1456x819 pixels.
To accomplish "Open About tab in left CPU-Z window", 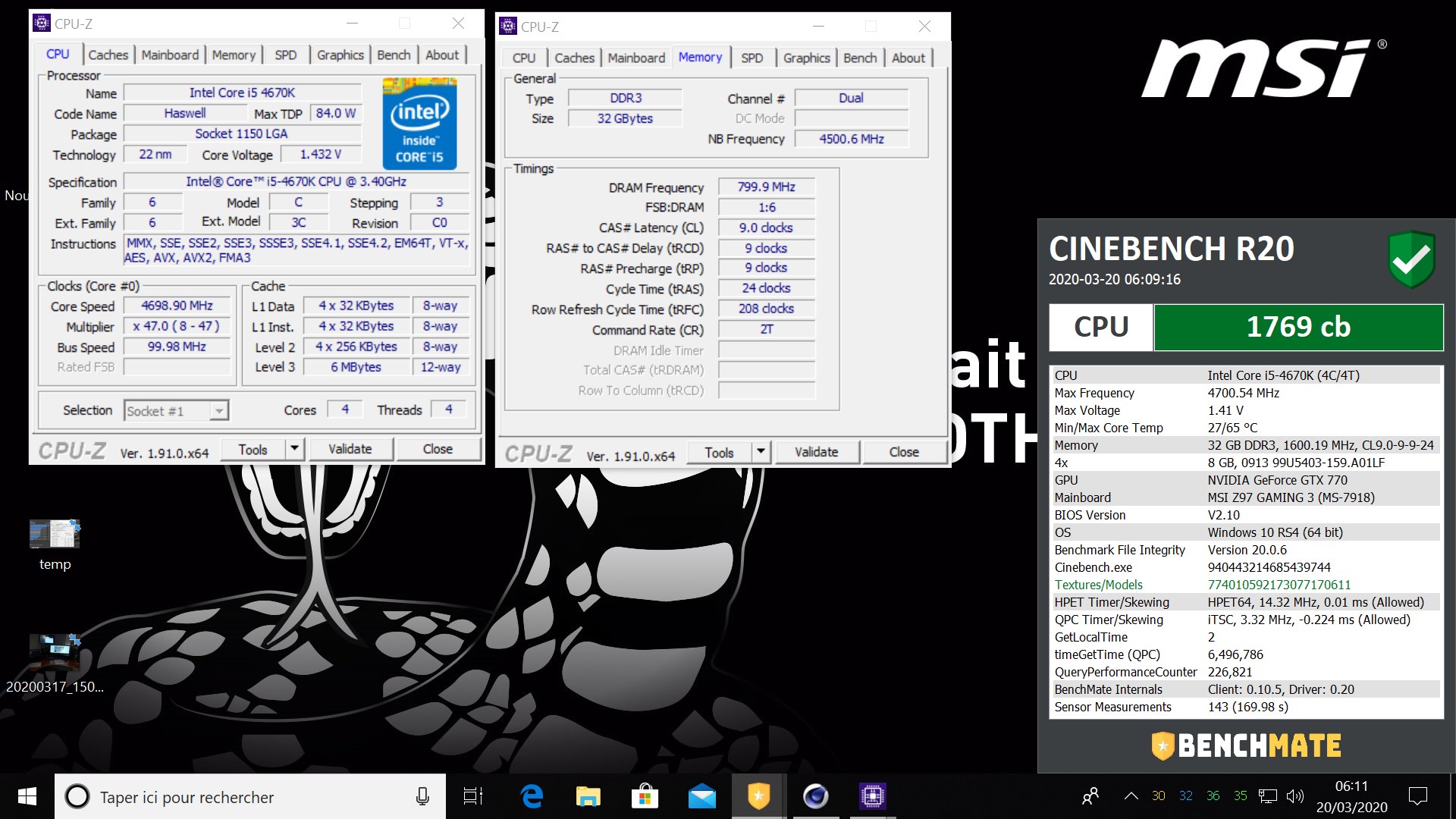I will pos(442,55).
